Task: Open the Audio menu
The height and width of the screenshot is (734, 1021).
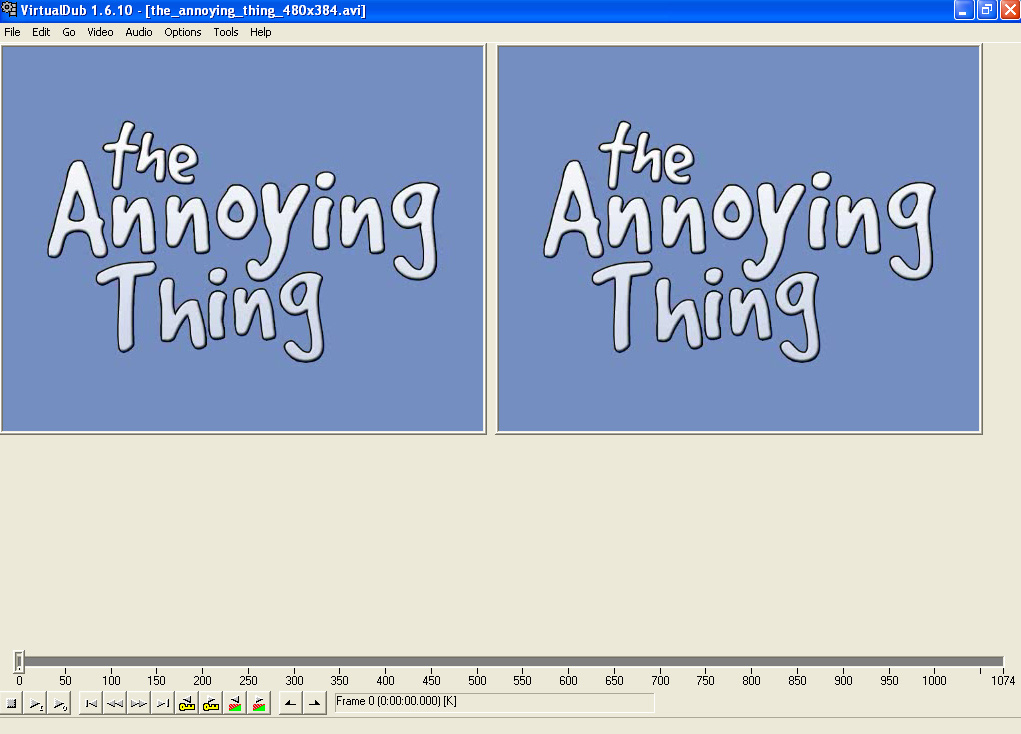Action: click(139, 32)
